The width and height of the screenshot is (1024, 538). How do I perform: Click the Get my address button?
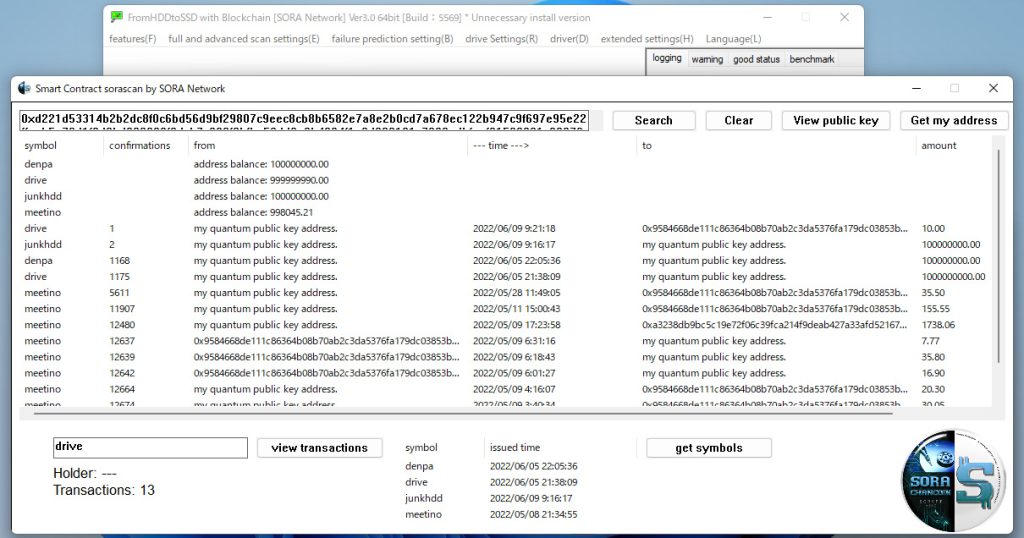click(x=954, y=120)
